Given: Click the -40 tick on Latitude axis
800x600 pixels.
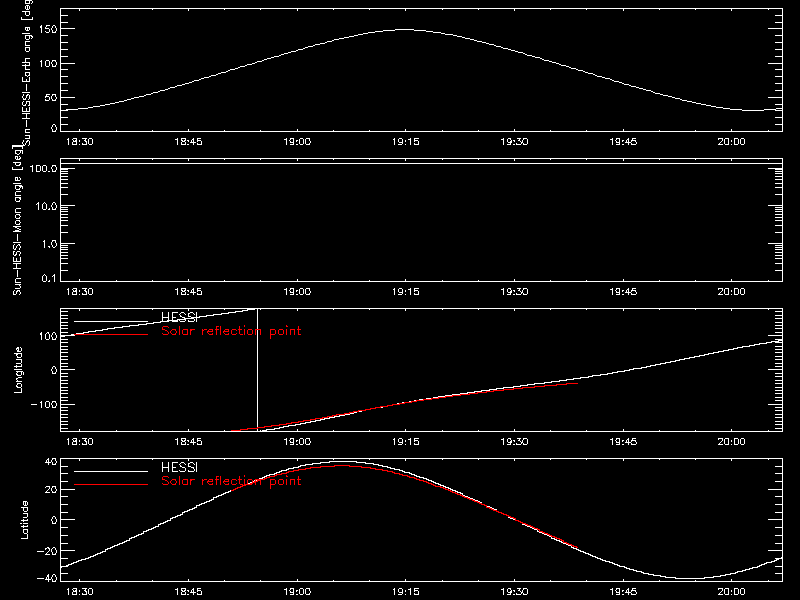Looking at the screenshot, I should (x=47, y=578).
